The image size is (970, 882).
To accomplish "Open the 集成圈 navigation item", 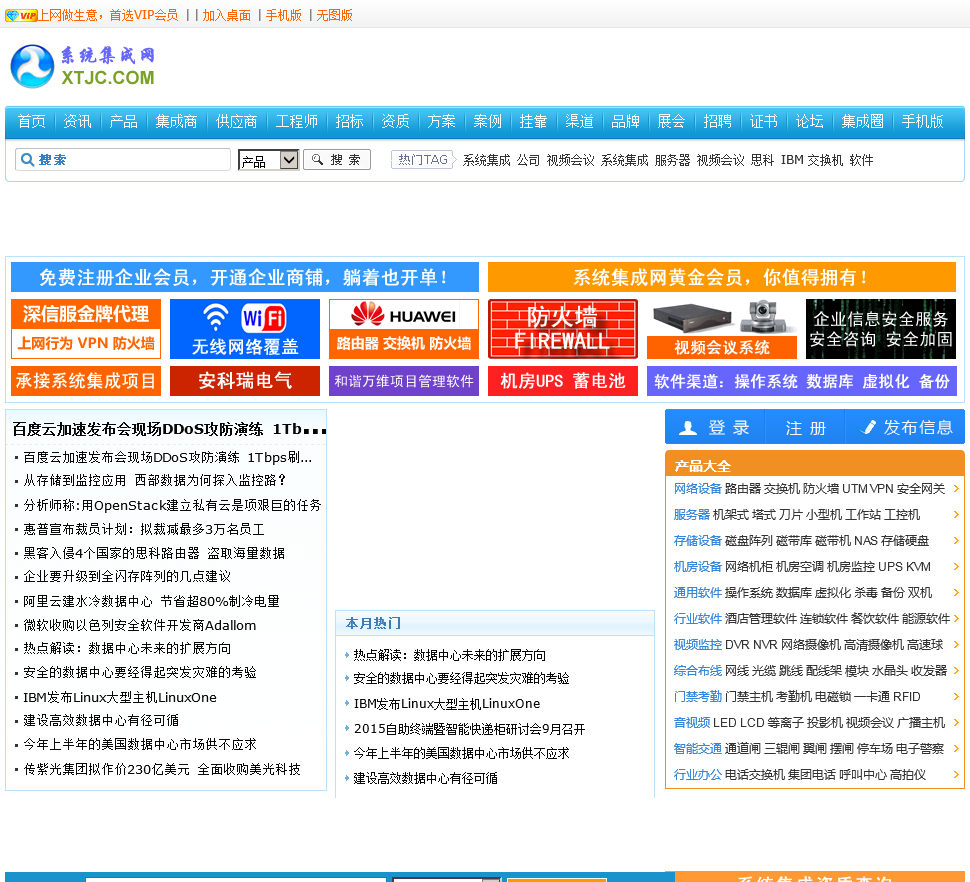I will coord(862,121).
